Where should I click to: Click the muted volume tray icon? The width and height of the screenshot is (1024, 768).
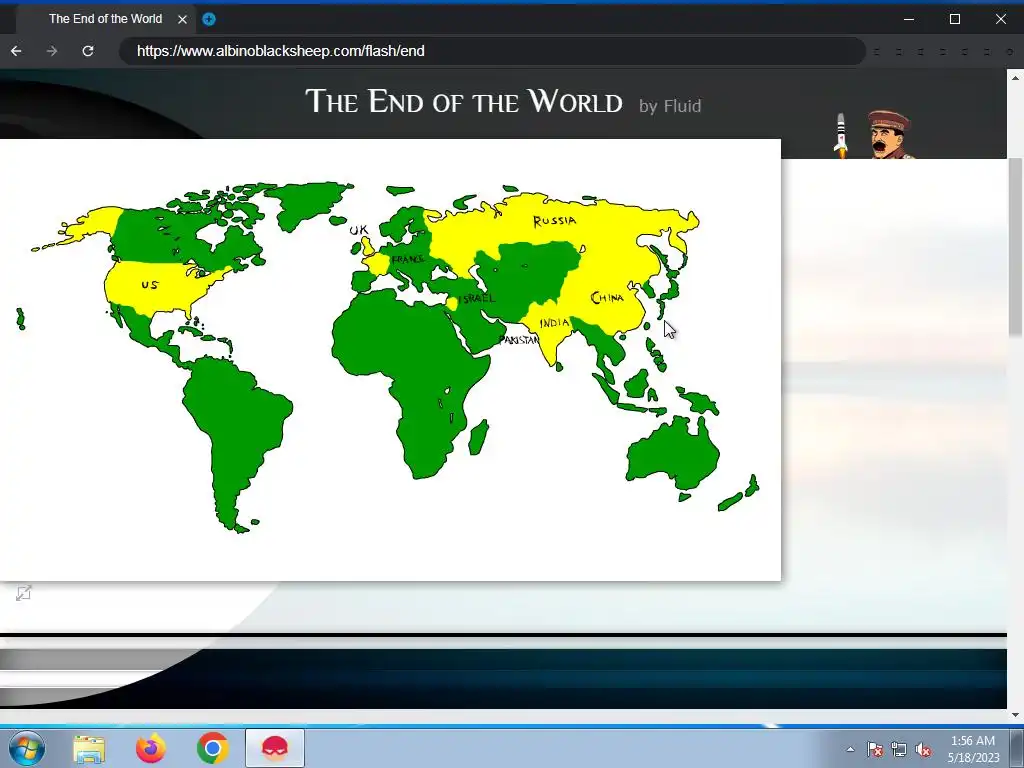(x=923, y=749)
